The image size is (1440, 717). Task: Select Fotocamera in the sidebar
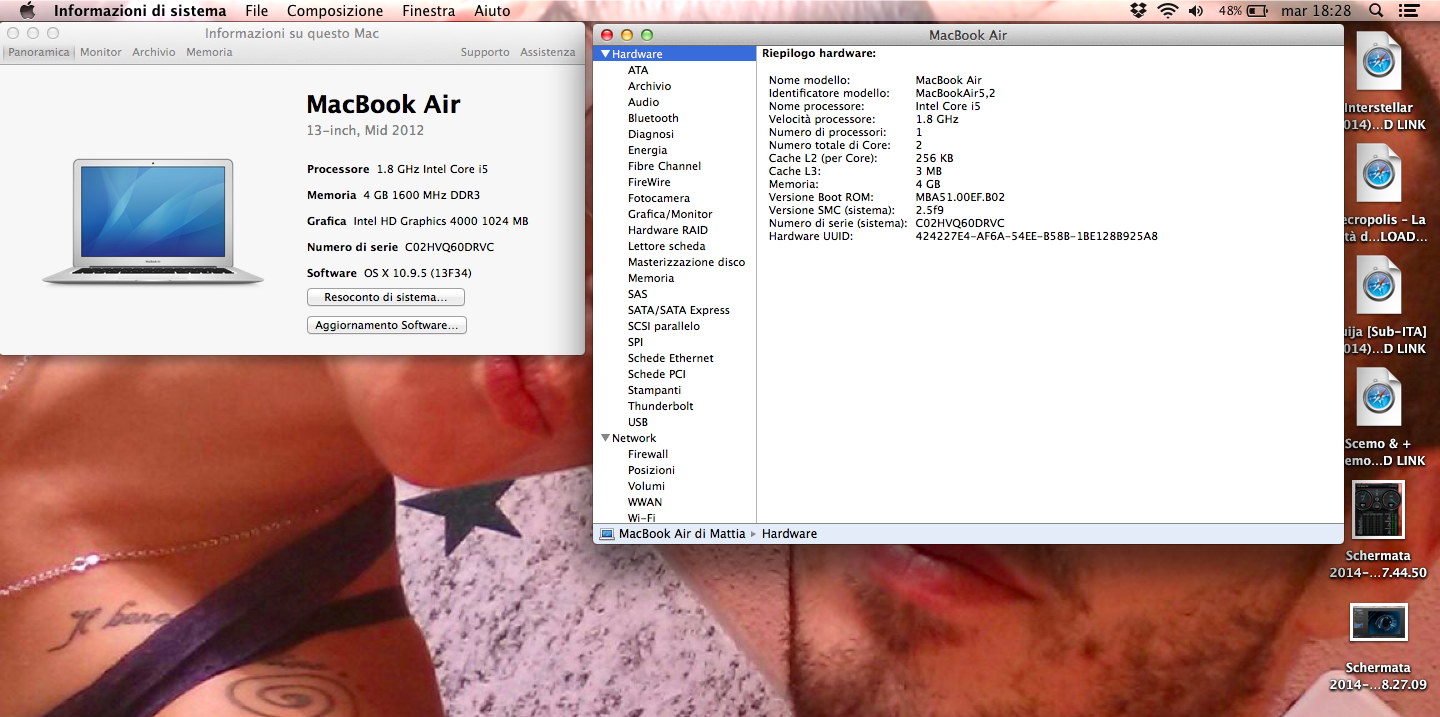click(659, 198)
